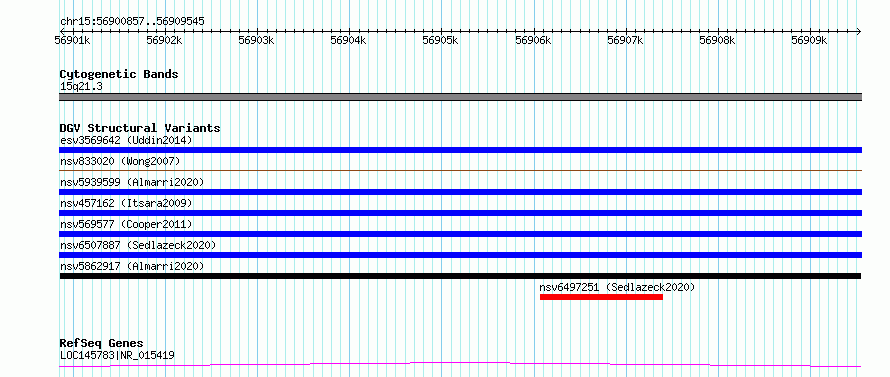This screenshot has height=377, width=890.
Task: Select the blue bar under nsv457162
Action: tap(460, 213)
